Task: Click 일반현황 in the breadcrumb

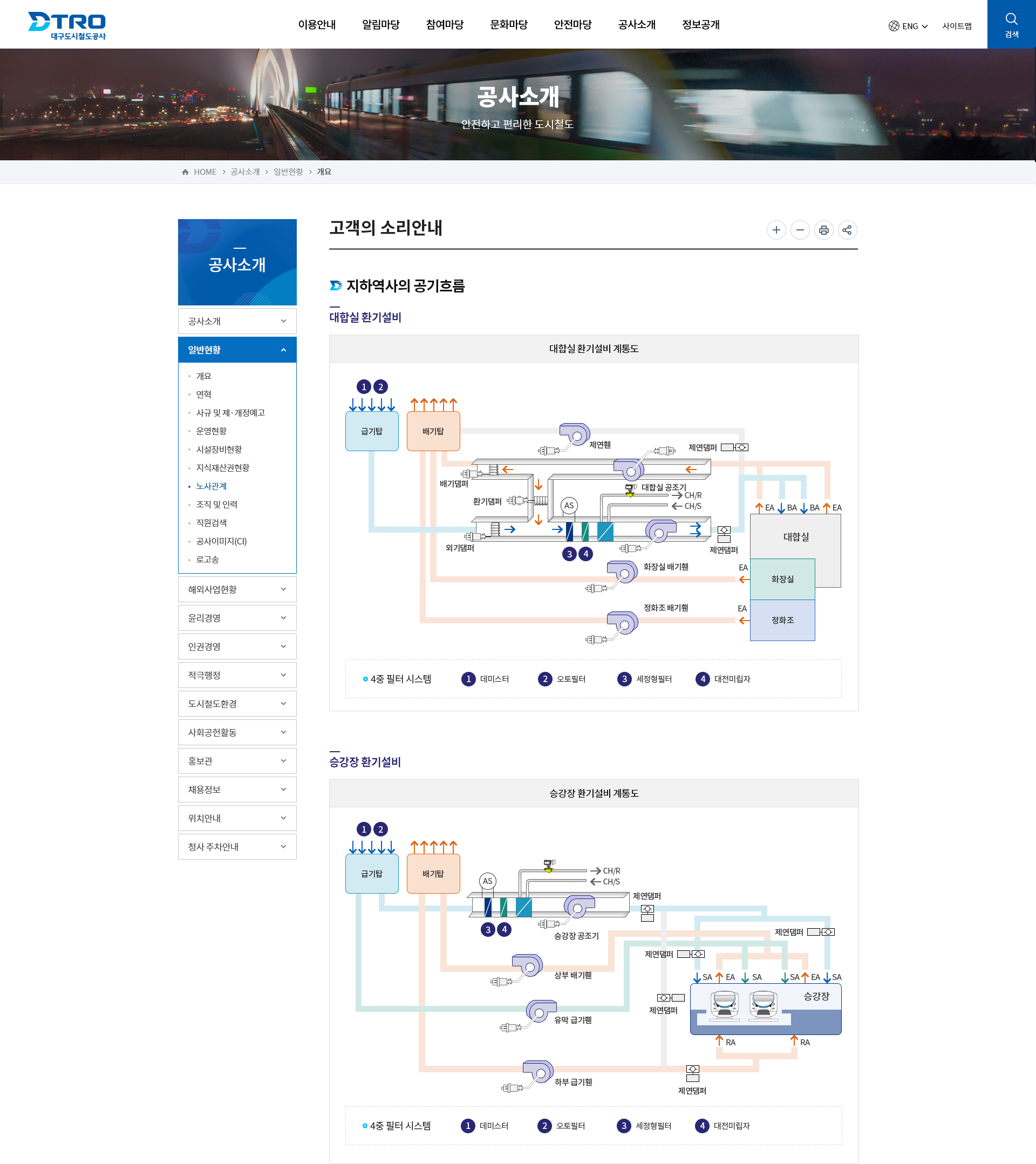Action: [288, 172]
